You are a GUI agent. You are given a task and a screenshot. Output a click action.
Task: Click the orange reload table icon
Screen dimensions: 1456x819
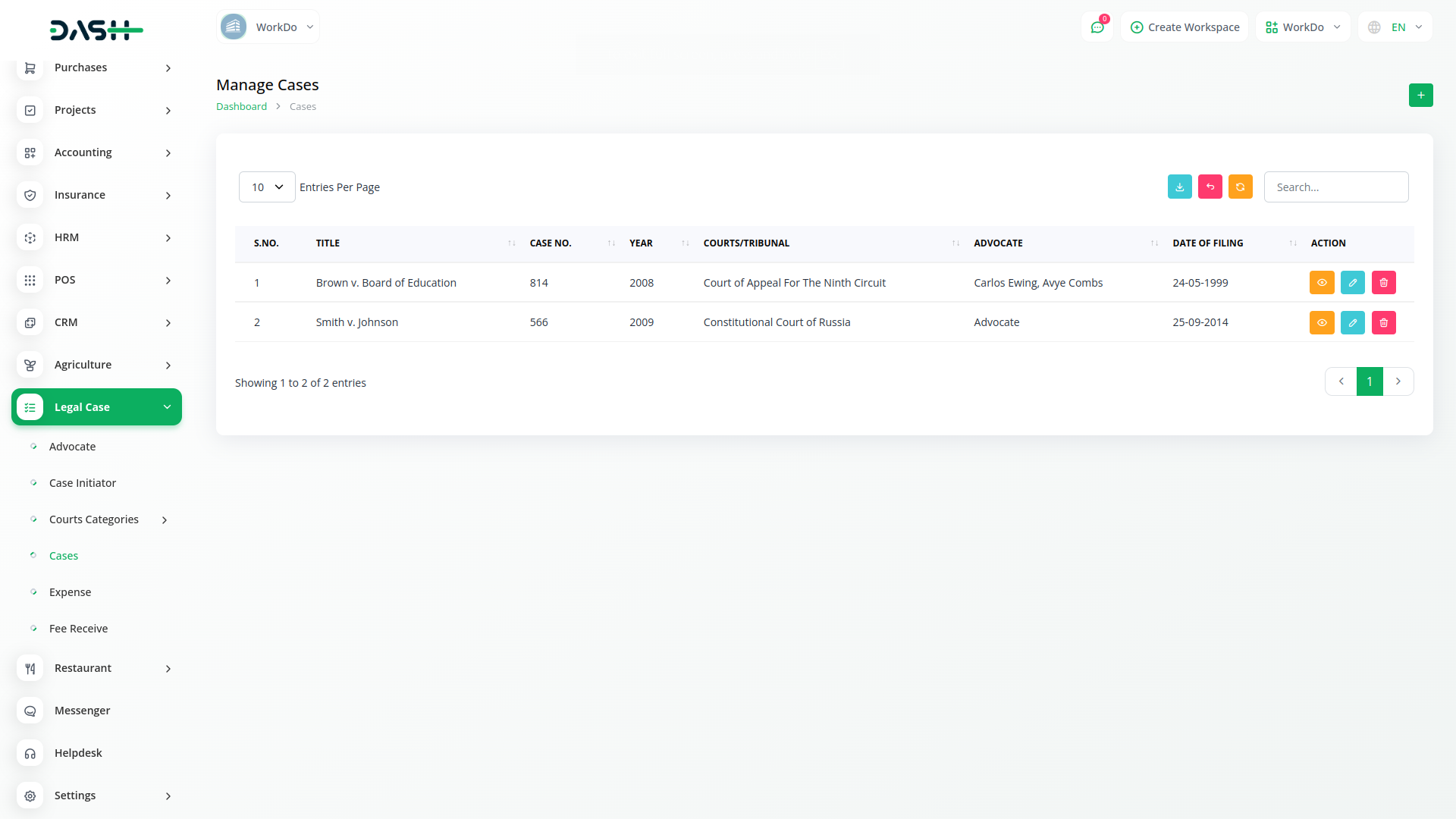pos(1240,187)
